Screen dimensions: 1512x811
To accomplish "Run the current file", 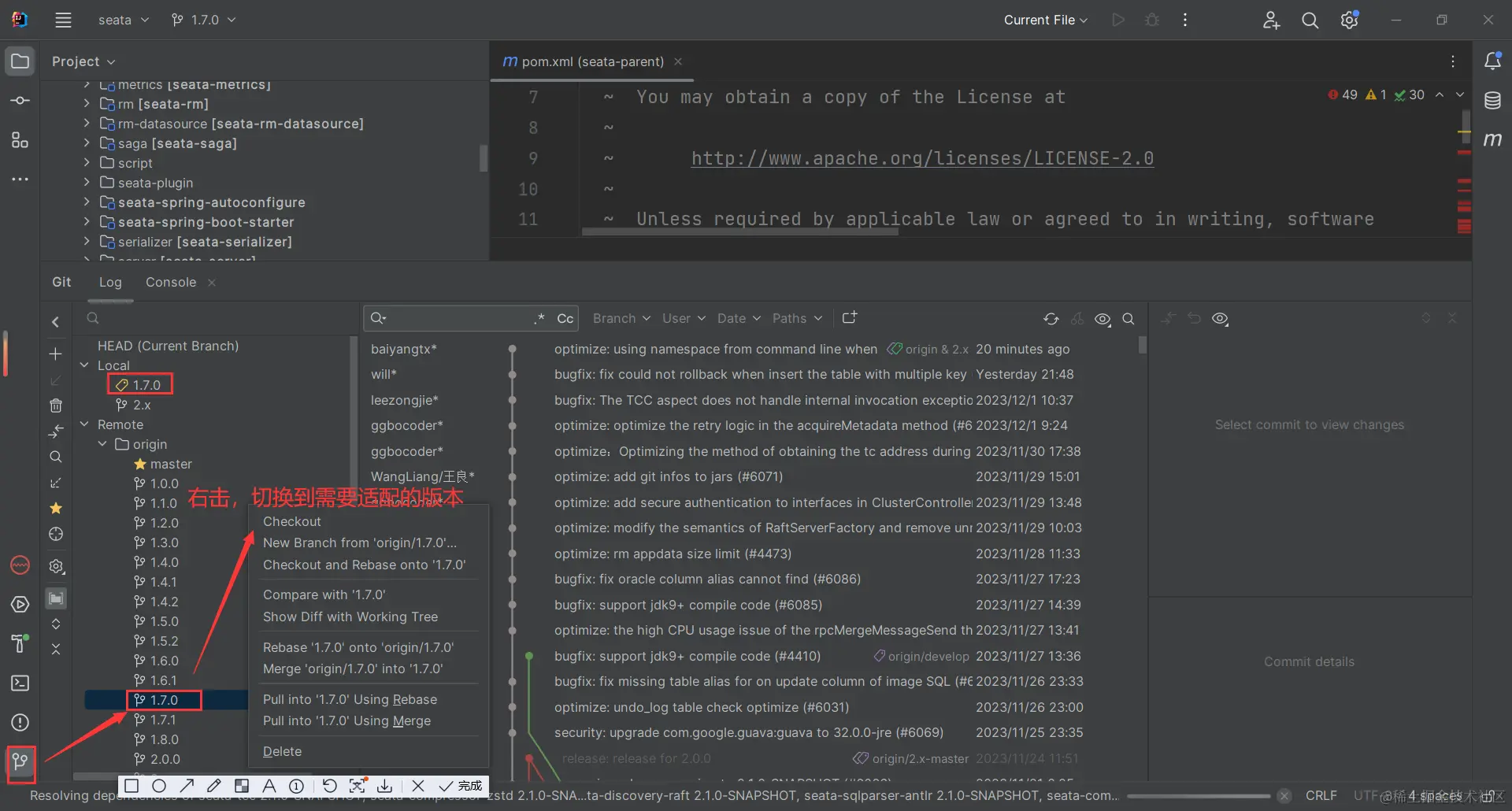I will point(1118,20).
